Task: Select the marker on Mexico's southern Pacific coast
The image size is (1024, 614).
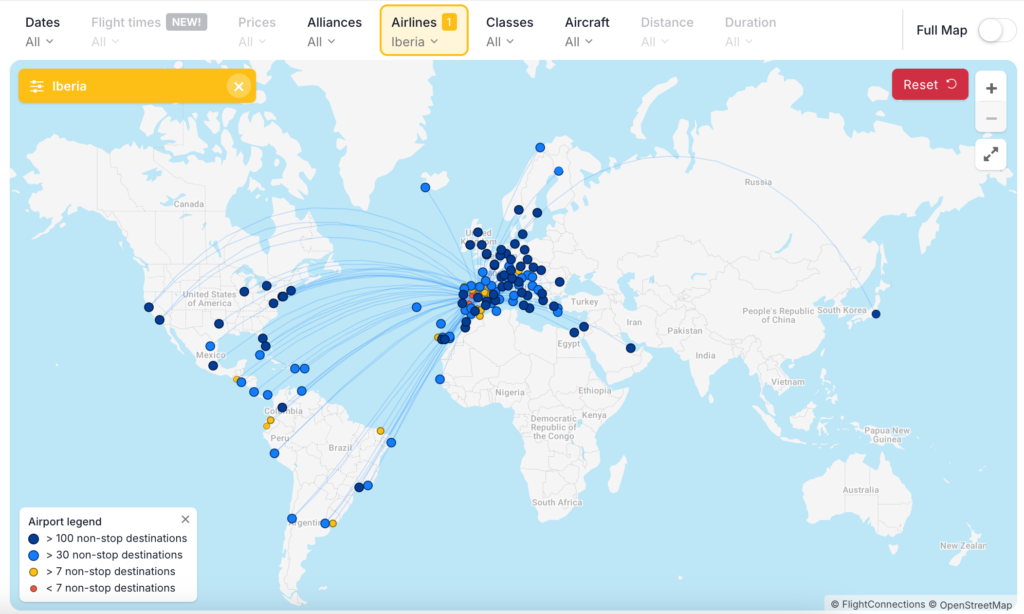Action: (213, 366)
